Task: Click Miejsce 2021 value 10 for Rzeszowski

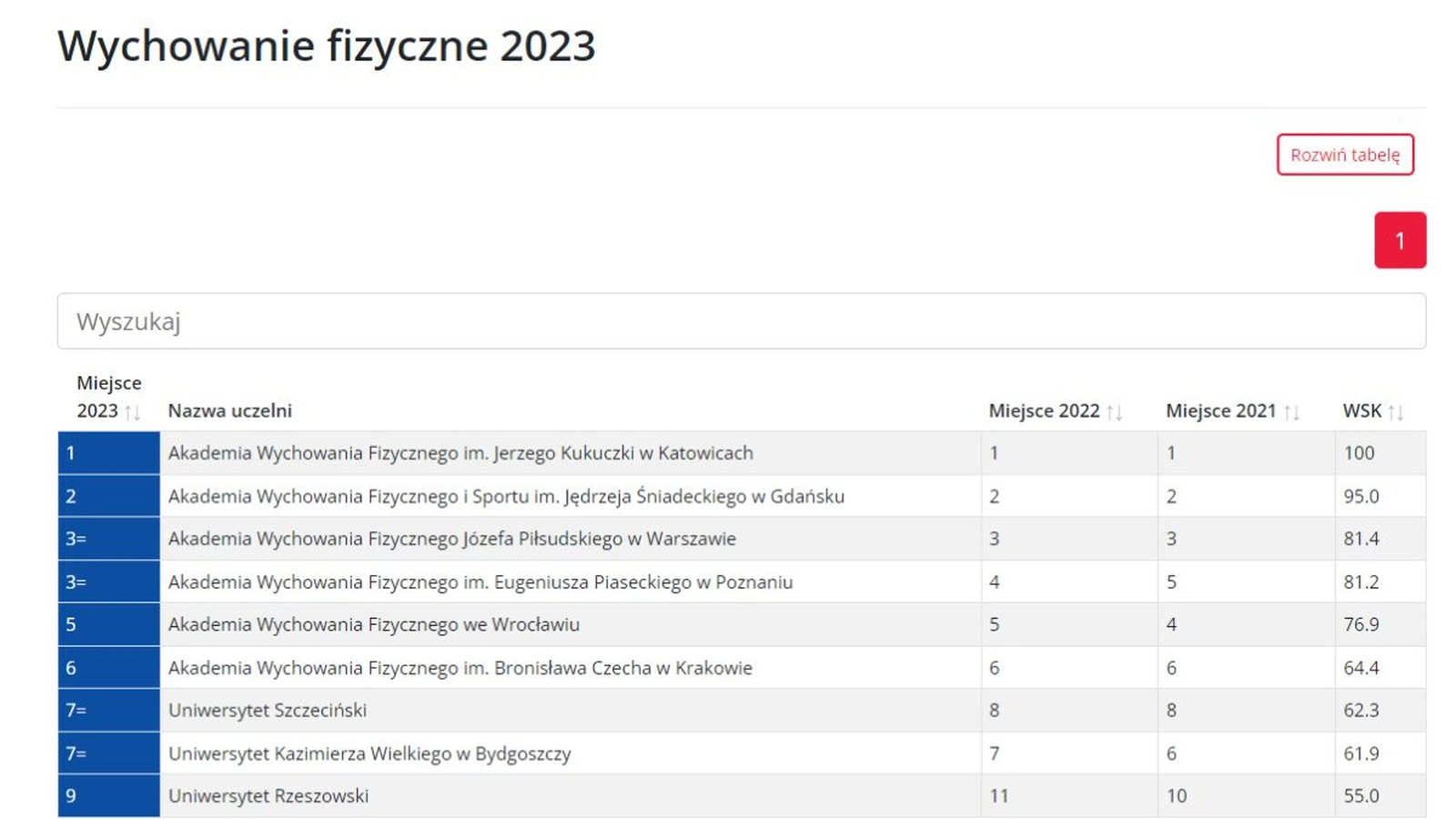Action: tap(1177, 795)
